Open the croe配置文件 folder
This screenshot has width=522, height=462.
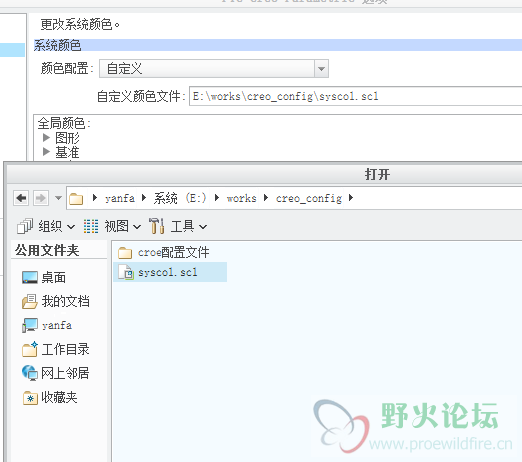[163, 252]
